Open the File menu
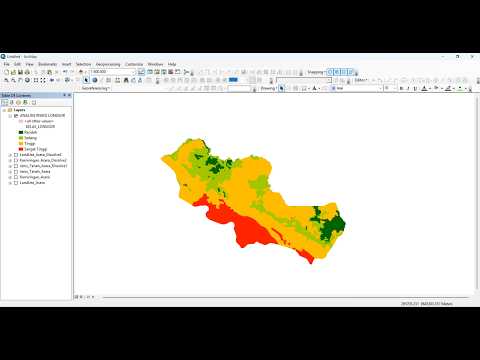480x360 pixels. tap(7, 64)
